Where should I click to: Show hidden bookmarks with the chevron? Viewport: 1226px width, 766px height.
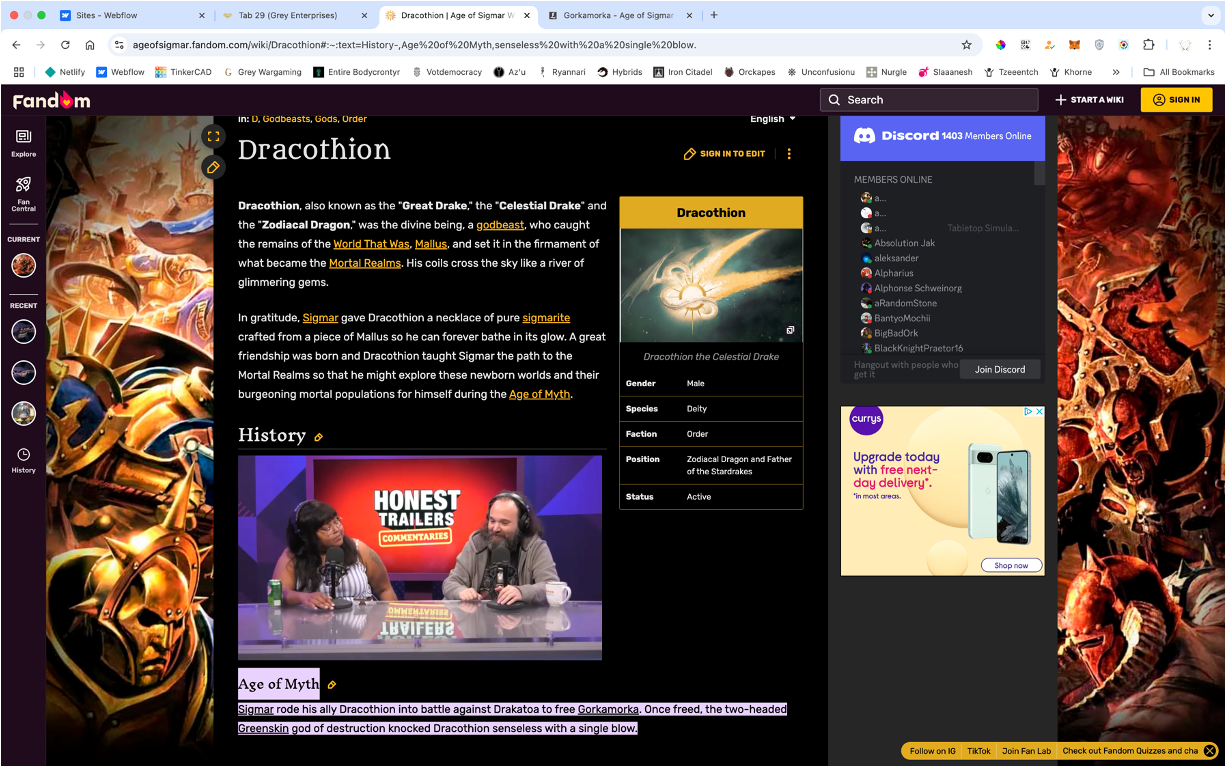(x=1116, y=72)
